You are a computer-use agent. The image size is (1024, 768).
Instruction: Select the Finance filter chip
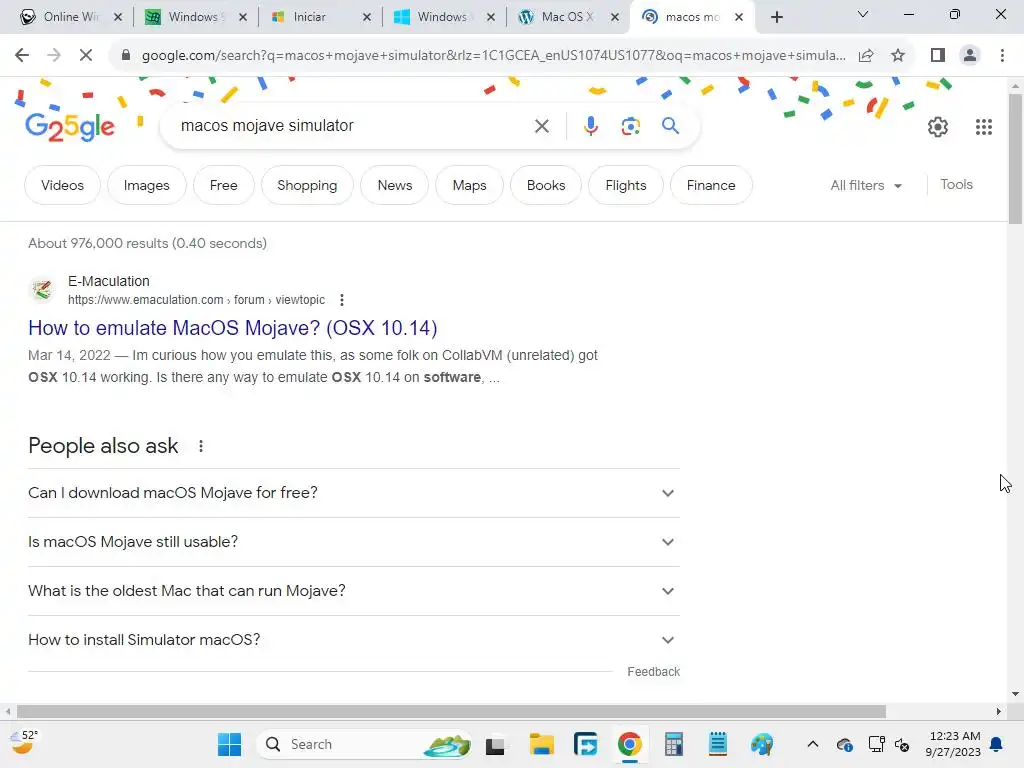pos(711,185)
